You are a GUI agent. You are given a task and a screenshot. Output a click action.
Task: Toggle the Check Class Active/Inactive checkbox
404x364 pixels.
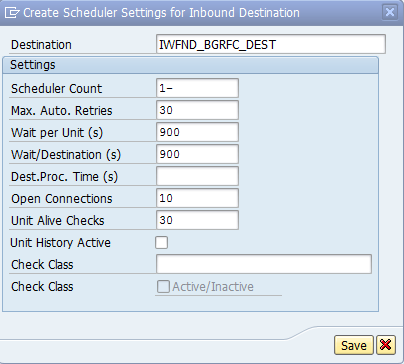click(163, 286)
